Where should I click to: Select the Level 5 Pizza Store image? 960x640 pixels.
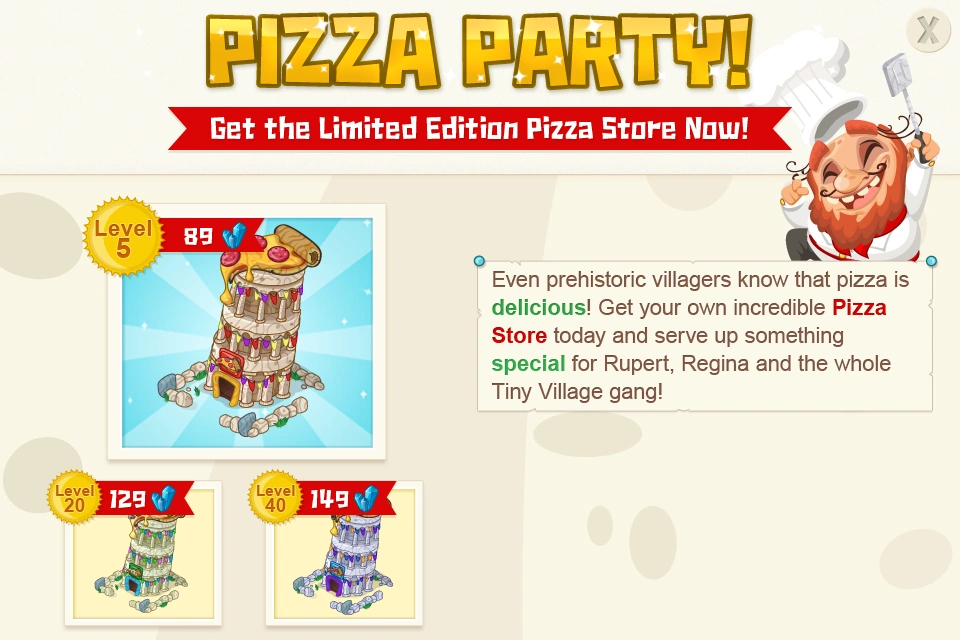[x=247, y=332]
